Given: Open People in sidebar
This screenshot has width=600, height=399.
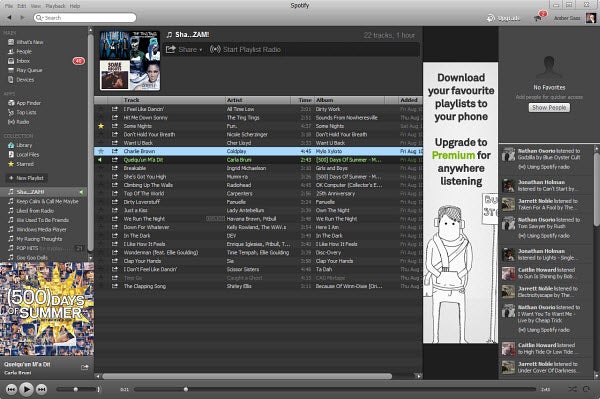Looking at the screenshot, I should coord(20,52).
